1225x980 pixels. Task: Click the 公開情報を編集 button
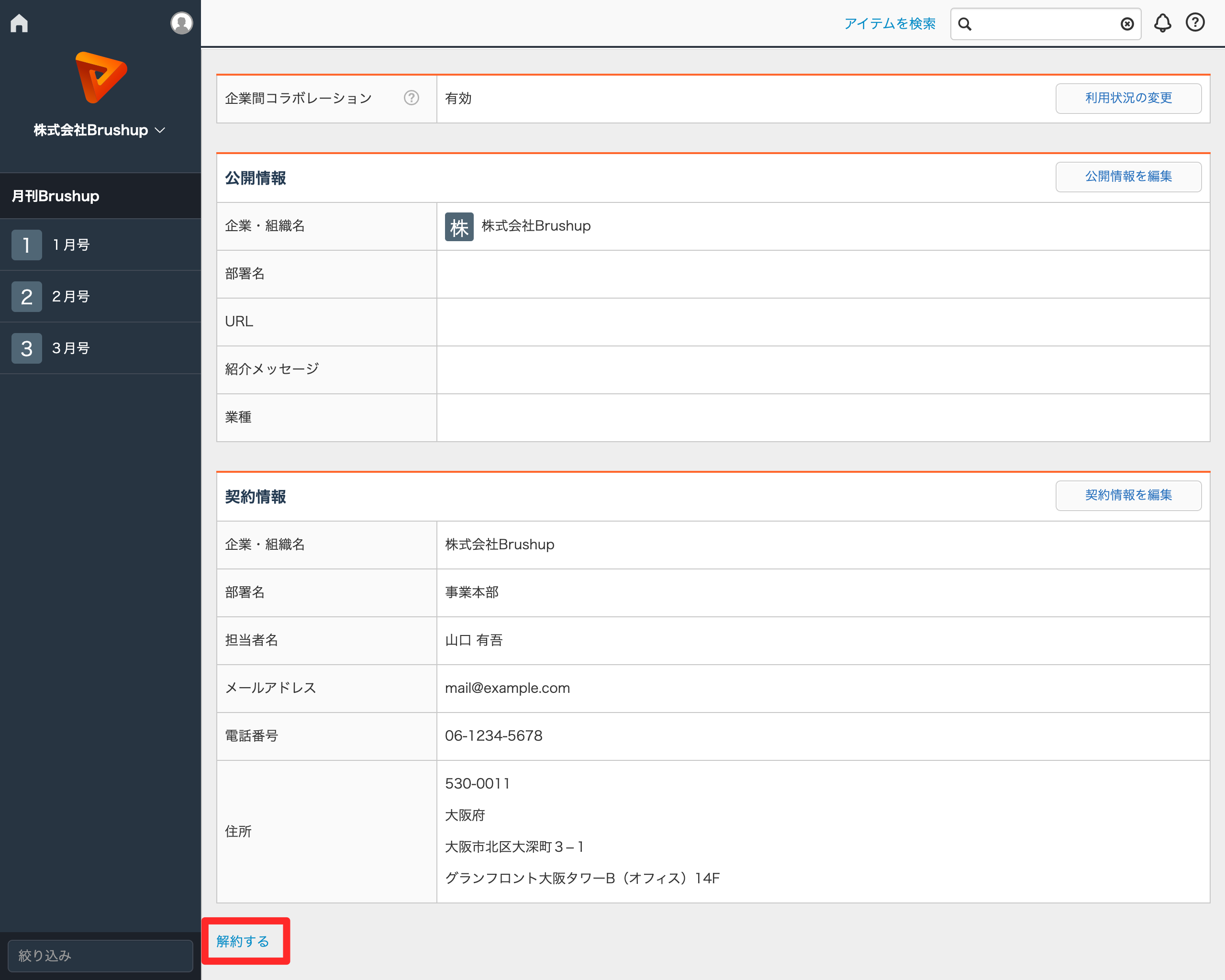coord(1128,177)
